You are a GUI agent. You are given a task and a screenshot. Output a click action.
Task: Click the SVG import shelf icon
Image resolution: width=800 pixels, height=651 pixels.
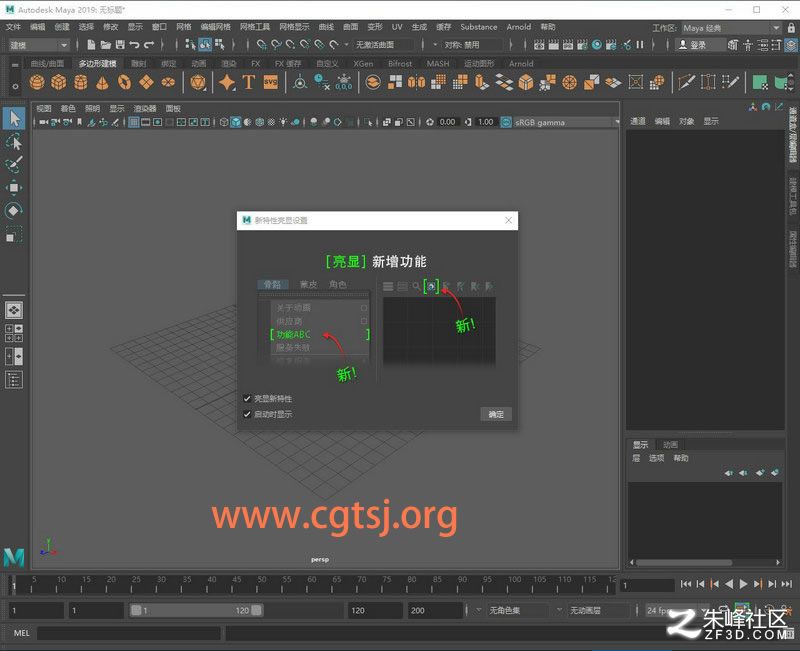pos(270,82)
